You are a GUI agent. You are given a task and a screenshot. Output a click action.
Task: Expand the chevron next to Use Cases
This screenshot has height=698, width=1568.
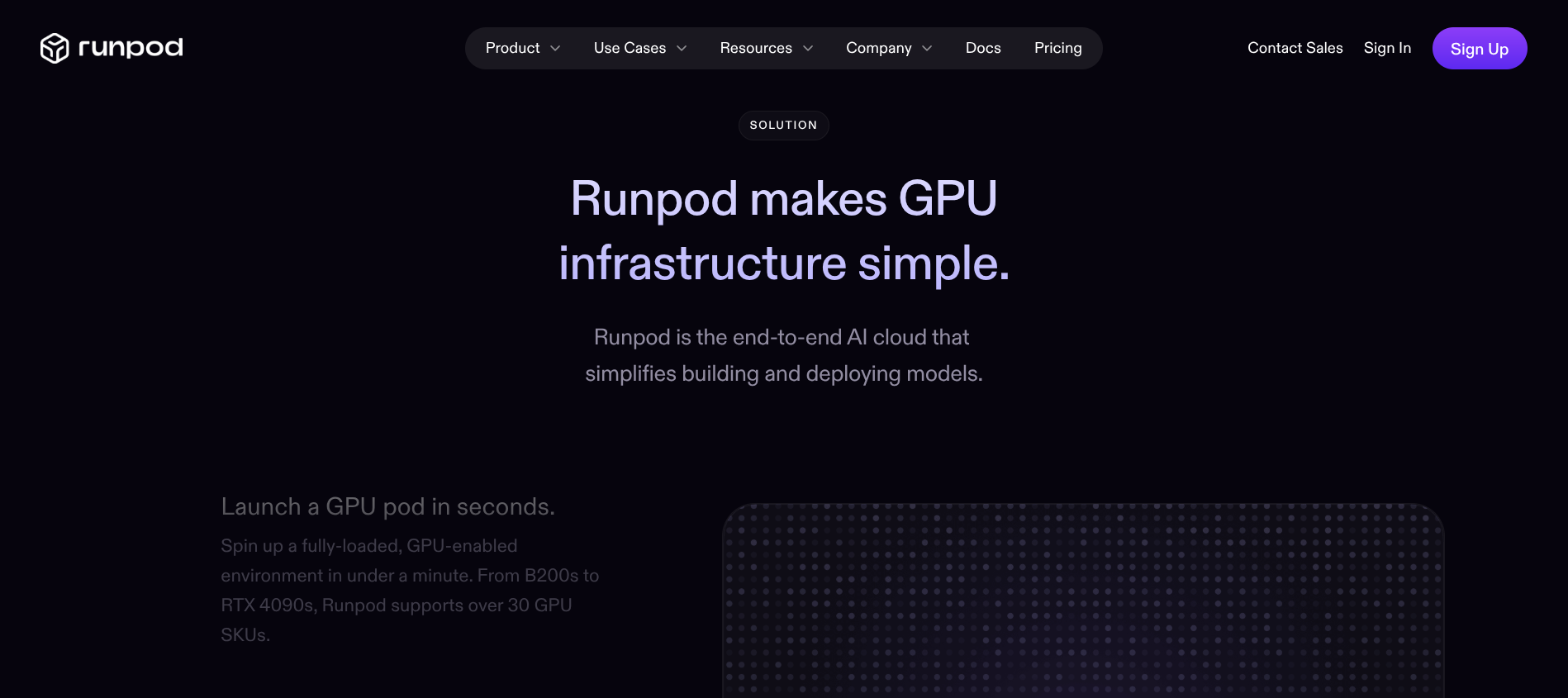click(682, 49)
